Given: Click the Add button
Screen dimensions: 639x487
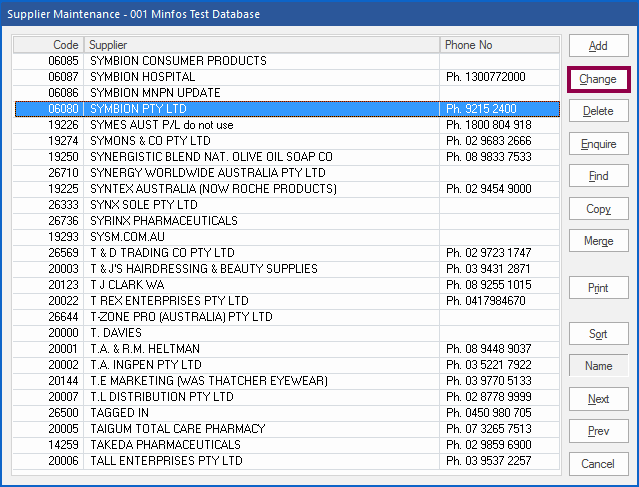Looking at the screenshot, I should pyautogui.click(x=598, y=46).
